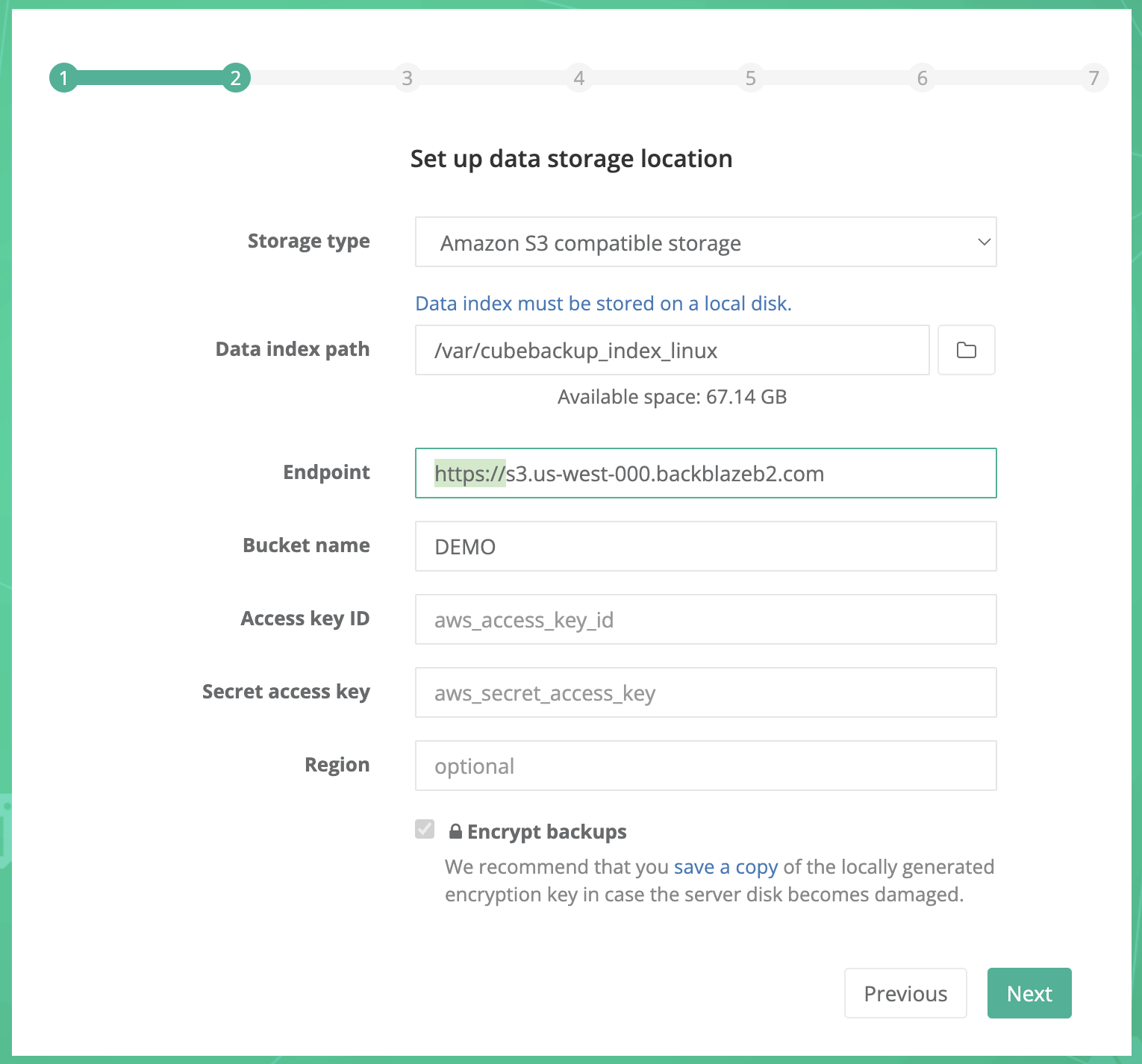This screenshot has height=1064, width=1142.
Task: Click the Previous button
Action: coord(905,993)
